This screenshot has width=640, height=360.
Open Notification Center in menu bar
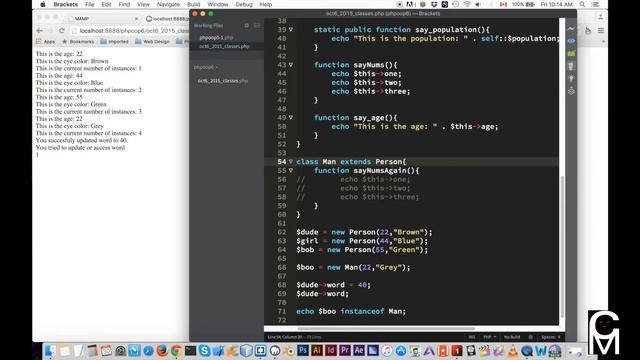595,4
